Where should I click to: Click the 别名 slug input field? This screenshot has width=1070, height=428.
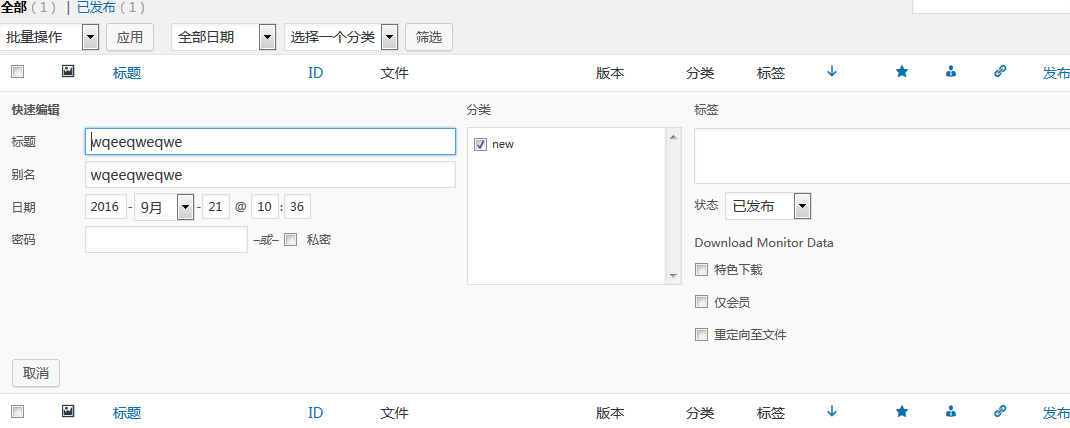pyautogui.click(x=270, y=175)
